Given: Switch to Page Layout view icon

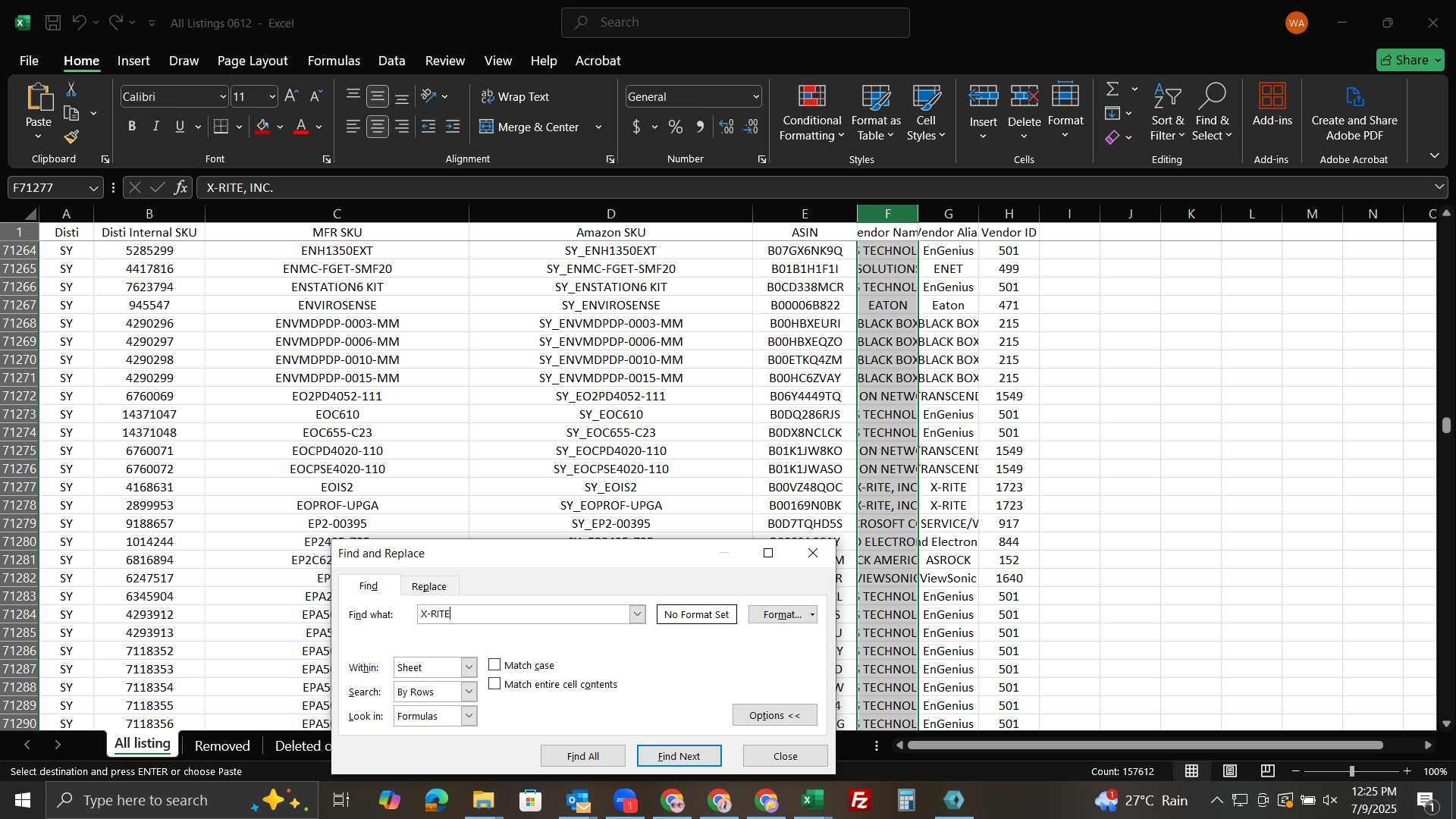Looking at the screenshot, I should 1229,771.
